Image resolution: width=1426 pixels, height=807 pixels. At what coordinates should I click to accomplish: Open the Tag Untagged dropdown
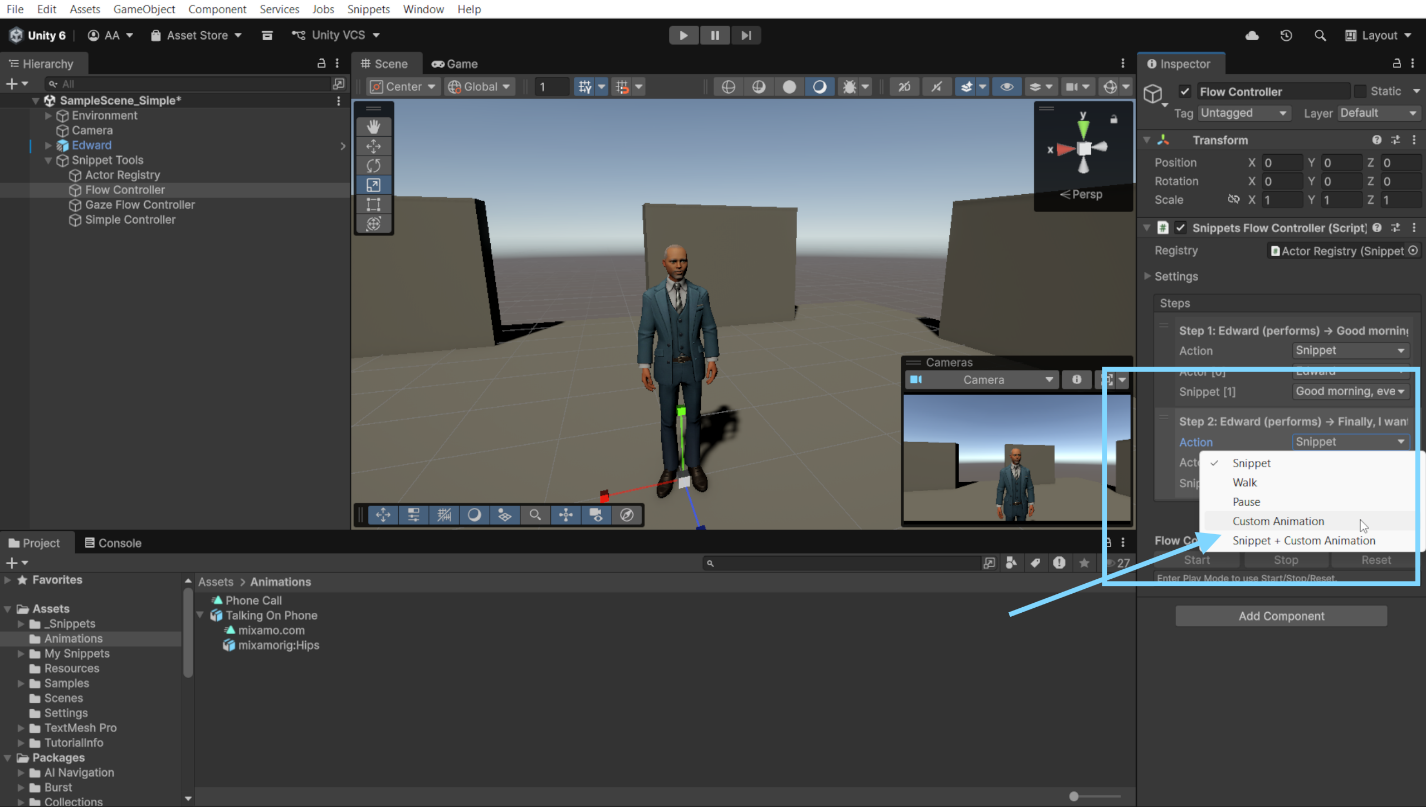[x=1243, y=113]
